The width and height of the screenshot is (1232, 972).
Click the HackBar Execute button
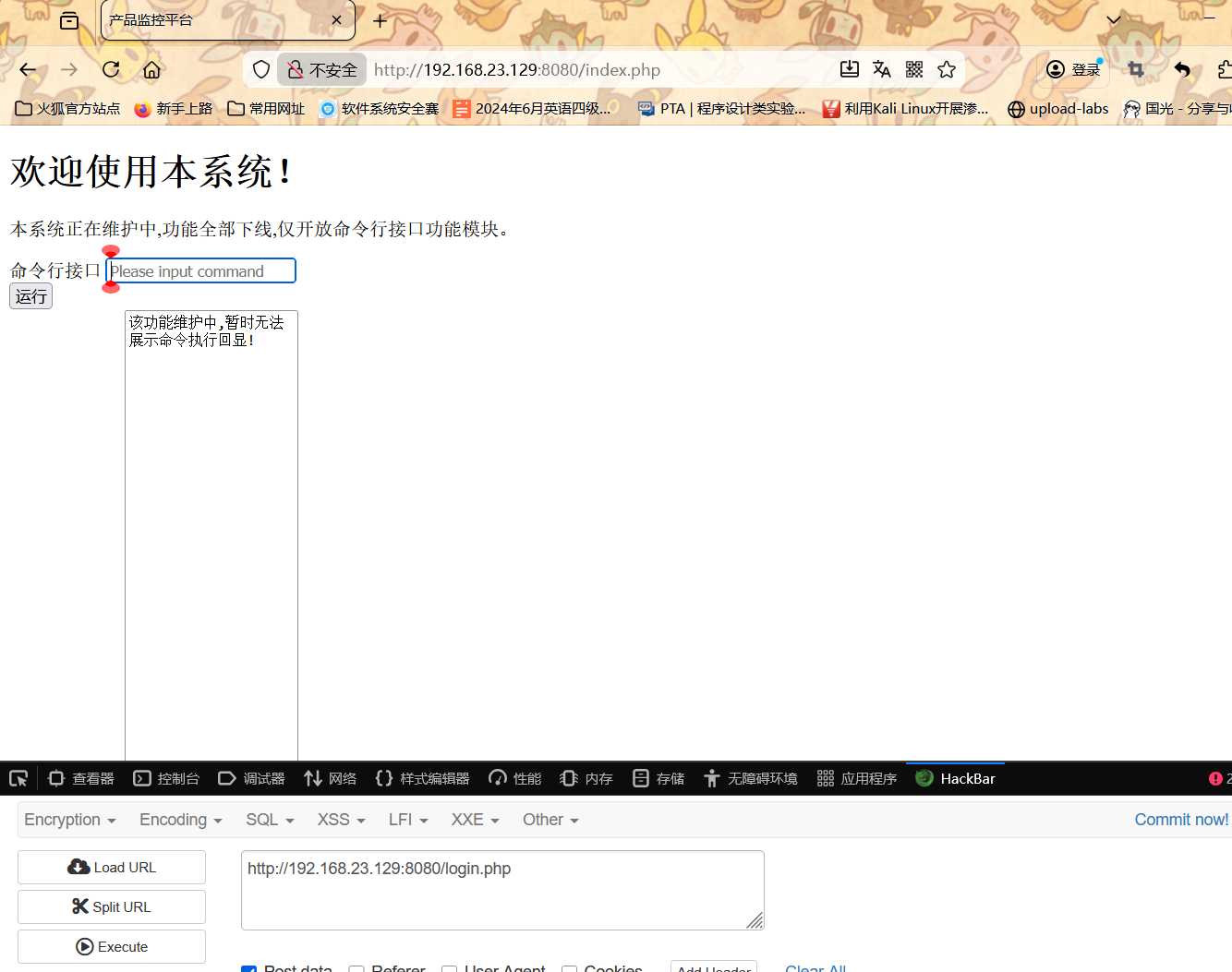[x=112, y=946]
